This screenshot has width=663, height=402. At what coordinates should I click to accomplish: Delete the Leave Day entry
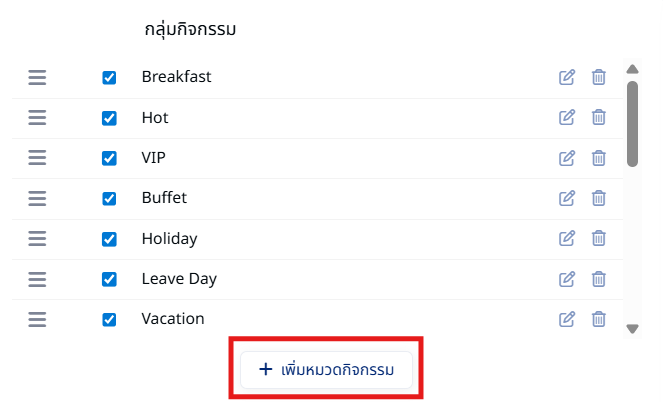click(598, 279)
